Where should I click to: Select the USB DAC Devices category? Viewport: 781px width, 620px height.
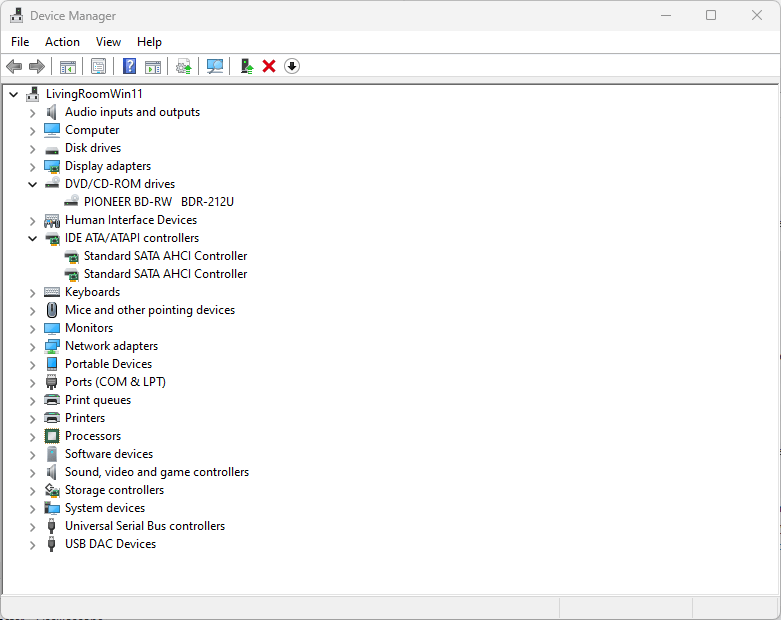[110, 544]
